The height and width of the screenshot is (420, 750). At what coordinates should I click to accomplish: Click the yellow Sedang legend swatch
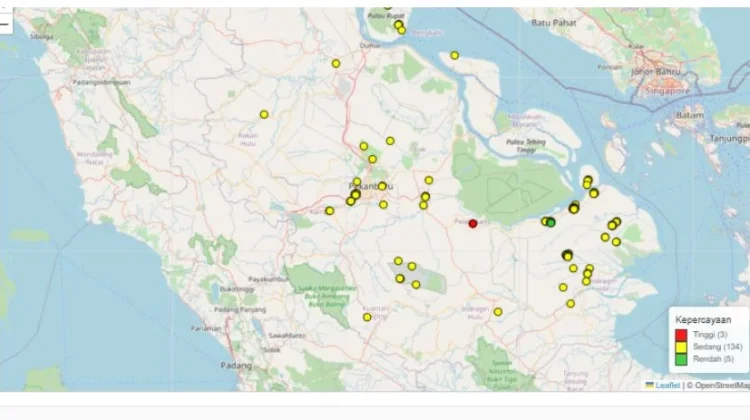(x=682, y=346)
